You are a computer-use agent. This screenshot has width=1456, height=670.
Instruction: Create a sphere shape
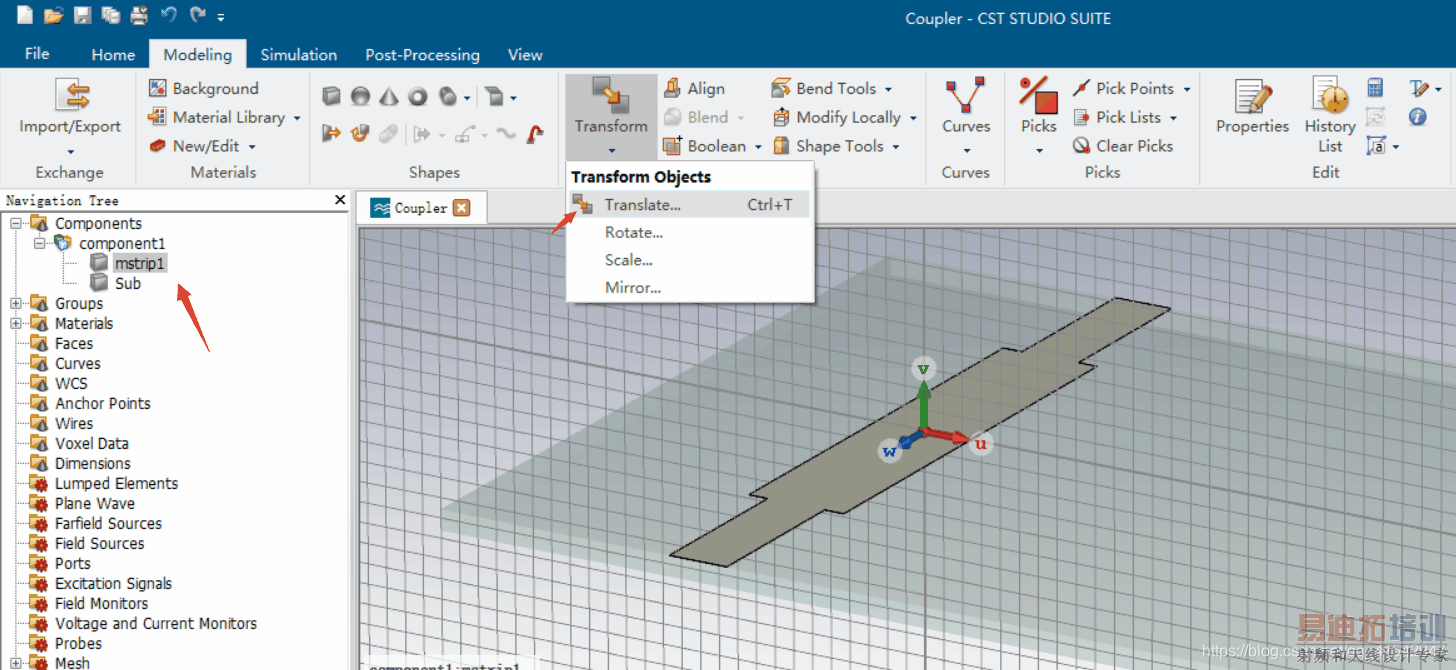[x=360, y=96]
